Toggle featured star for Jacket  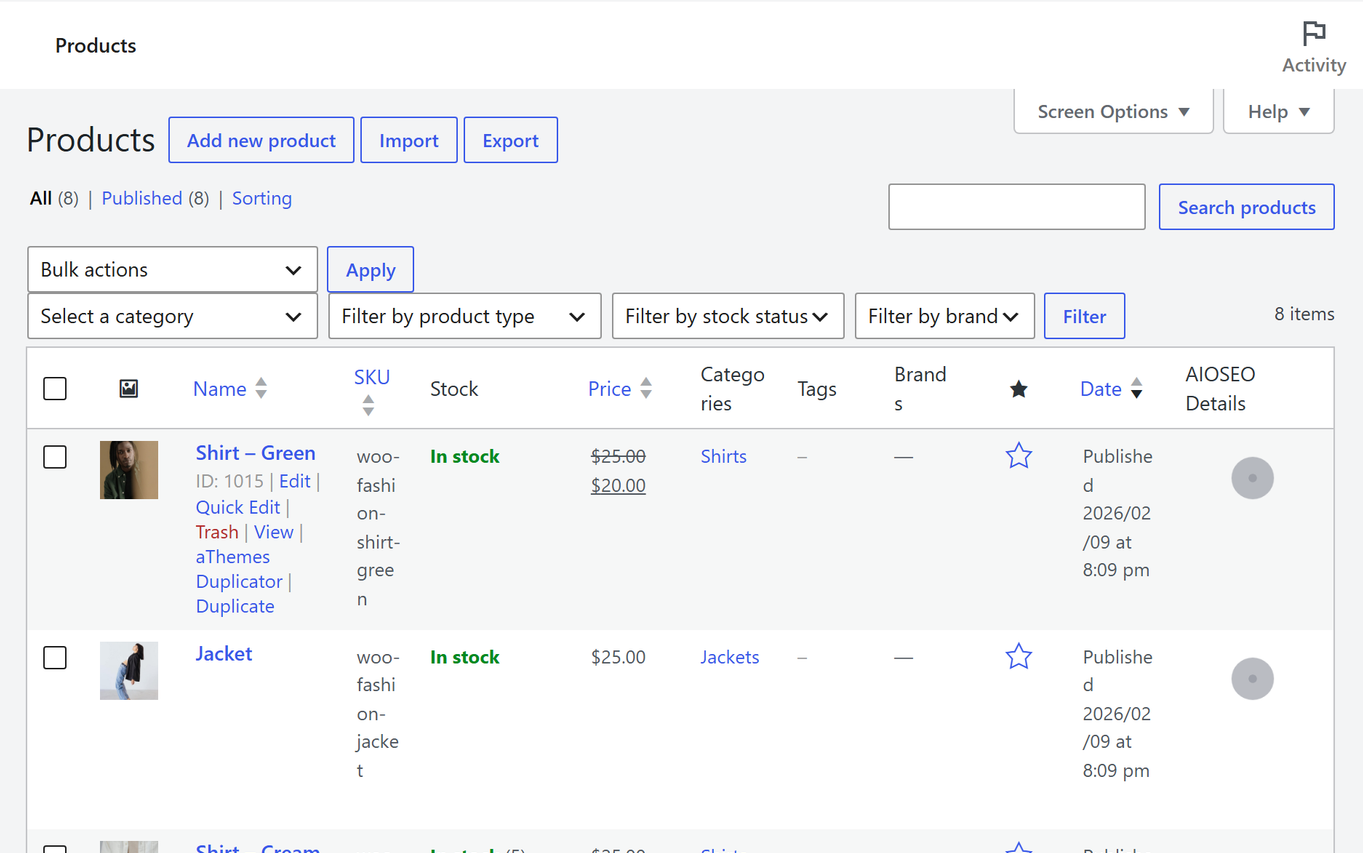(1018, 657)
